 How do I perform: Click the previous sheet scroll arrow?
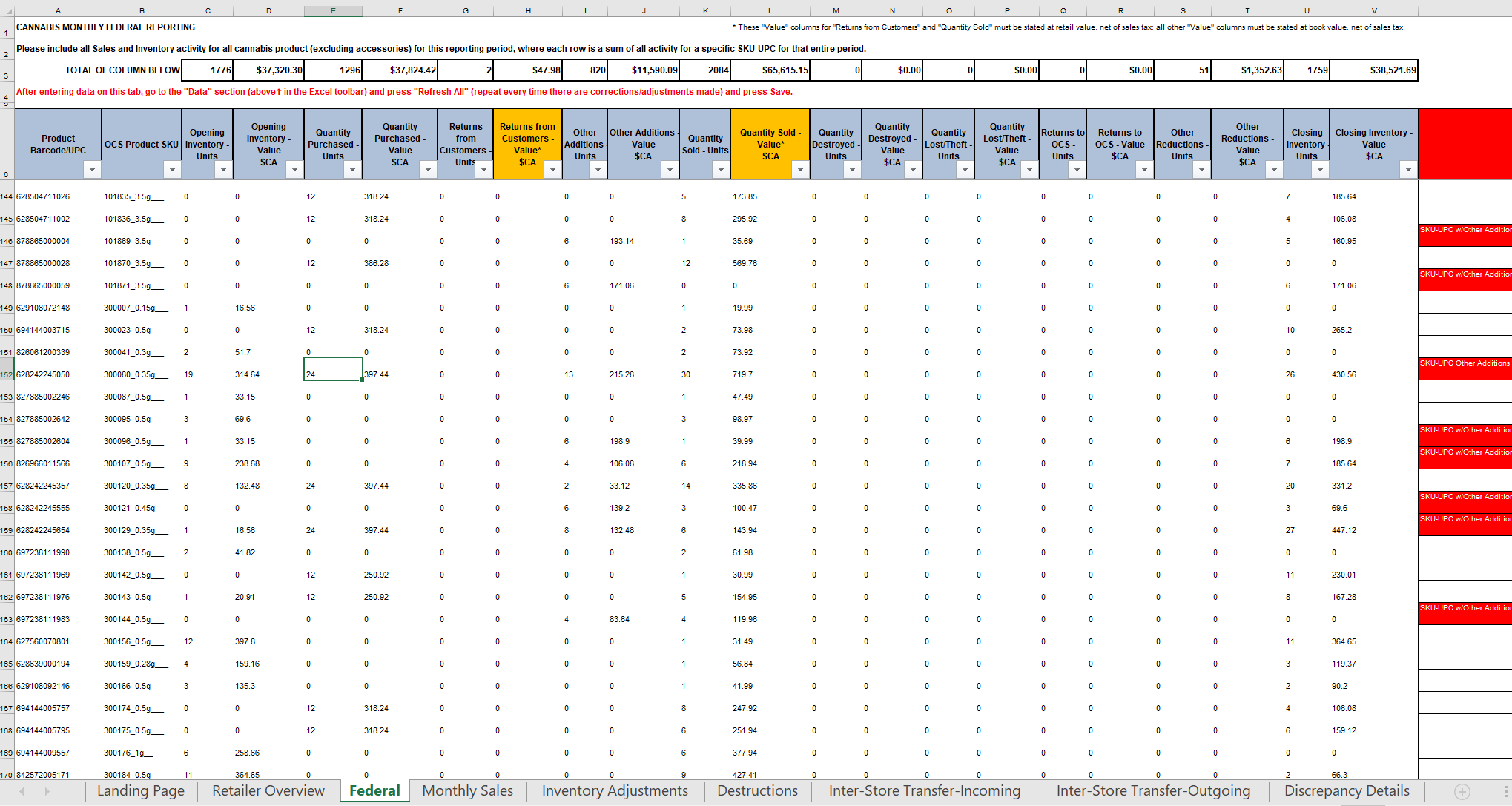point(22,791)
